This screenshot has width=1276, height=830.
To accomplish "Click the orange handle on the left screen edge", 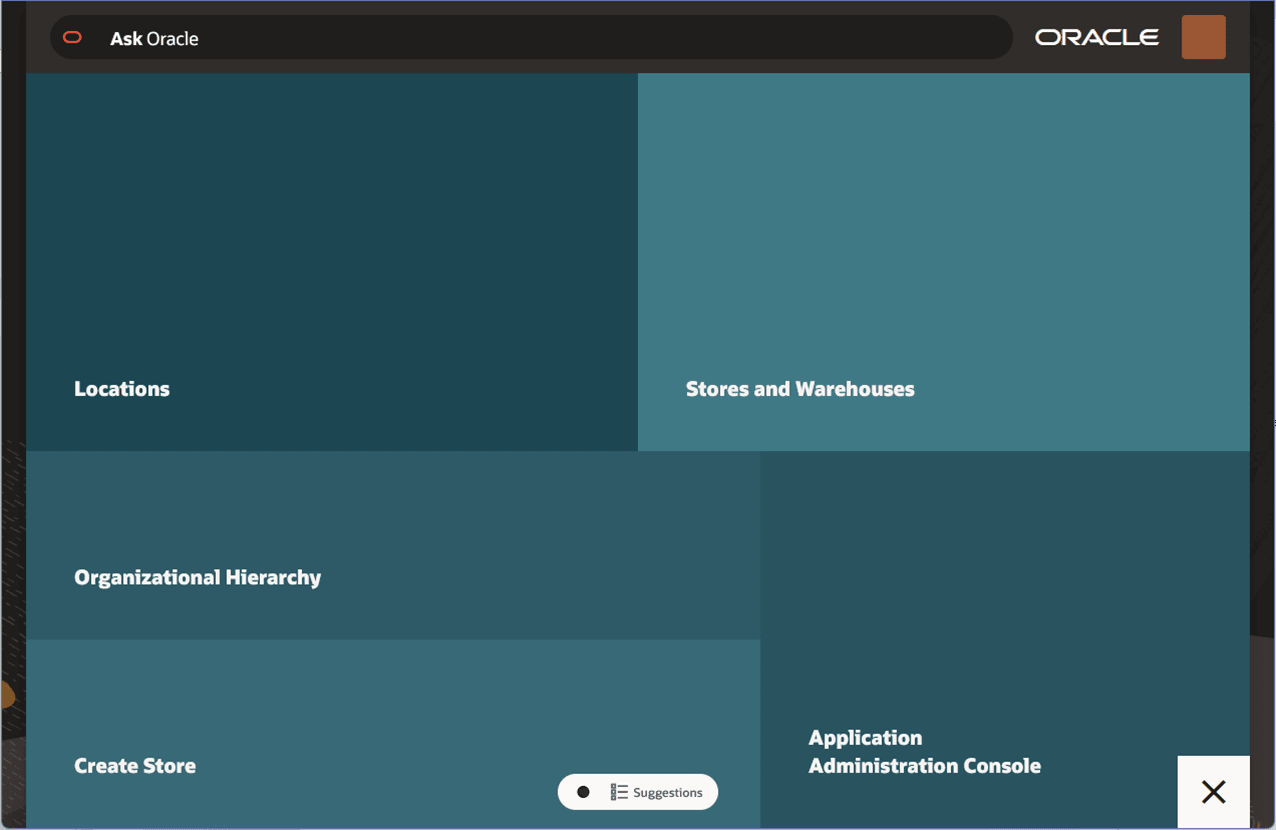I will coord(6,693).
